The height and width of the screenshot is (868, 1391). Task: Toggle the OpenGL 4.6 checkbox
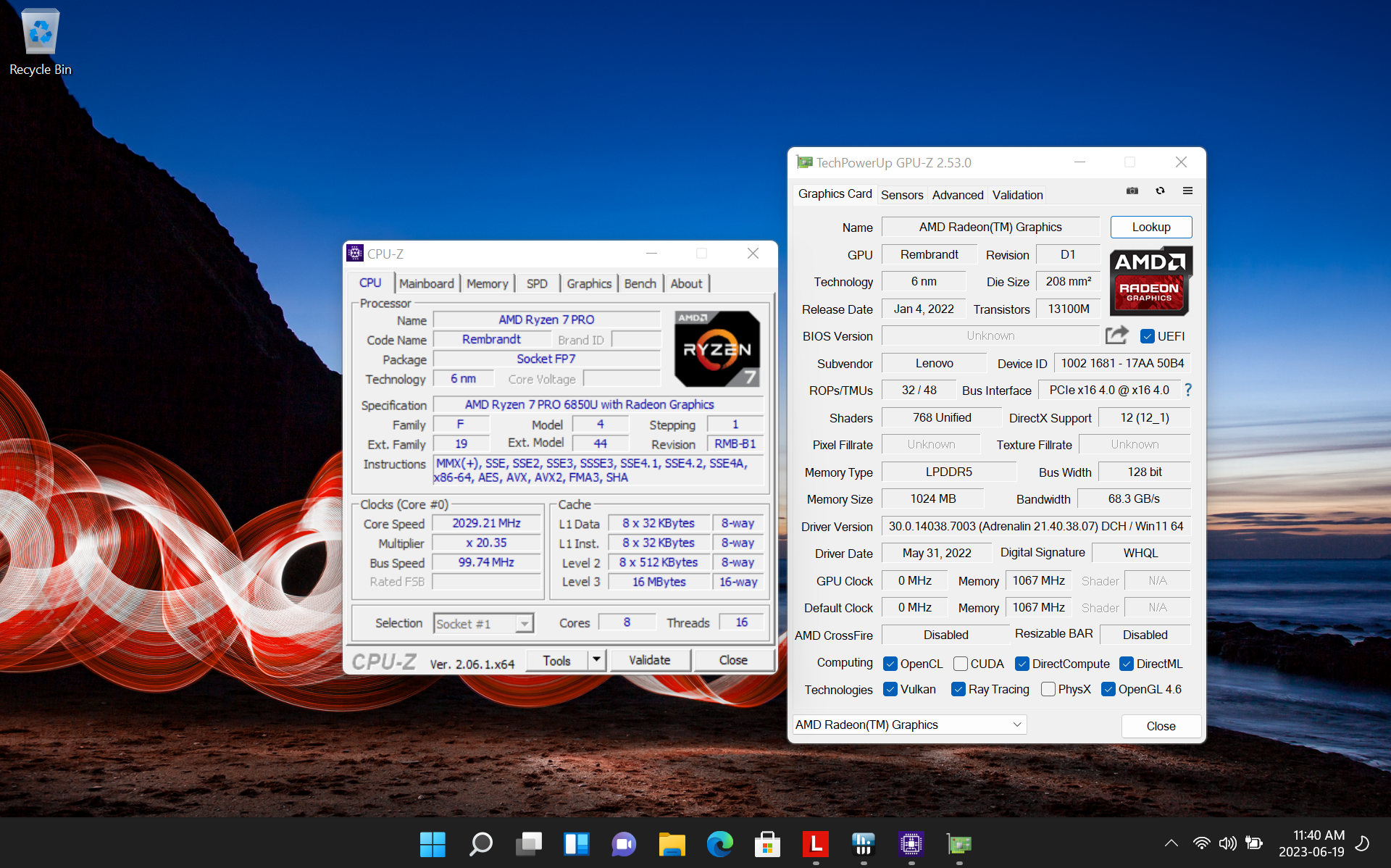pos(1108,689)
